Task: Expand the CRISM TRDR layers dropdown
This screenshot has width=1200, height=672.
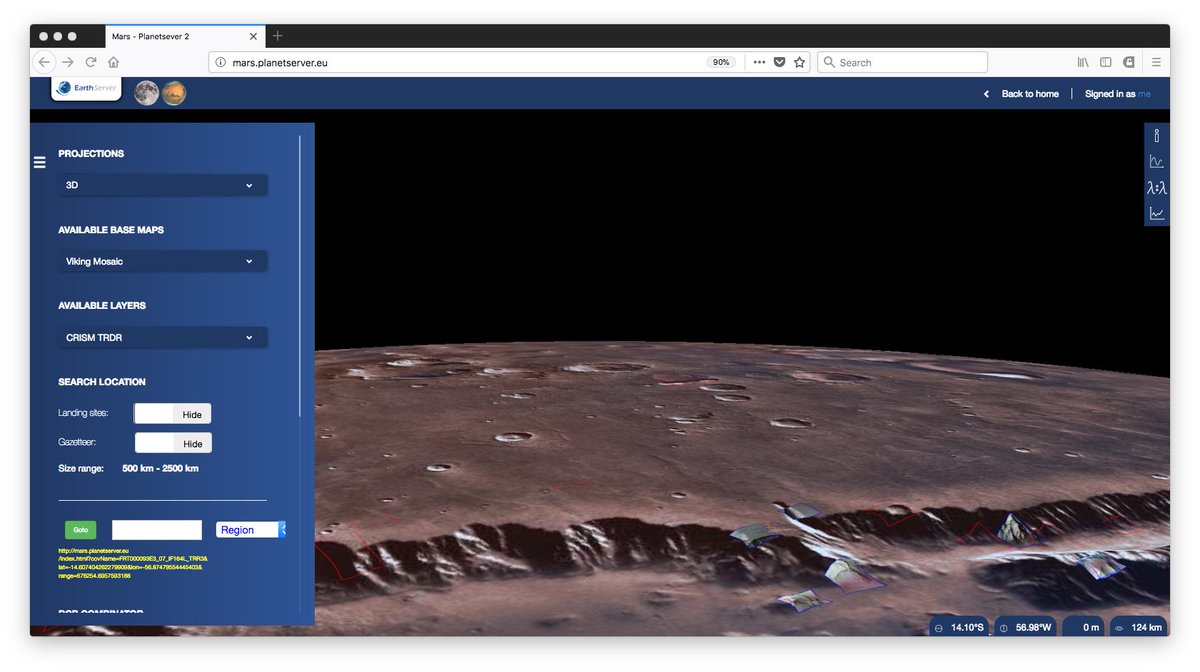Action: coord(162,337)
